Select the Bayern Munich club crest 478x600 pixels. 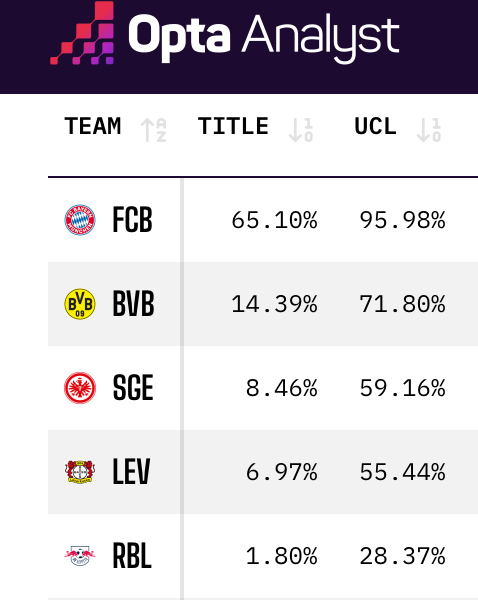[80, 220]
